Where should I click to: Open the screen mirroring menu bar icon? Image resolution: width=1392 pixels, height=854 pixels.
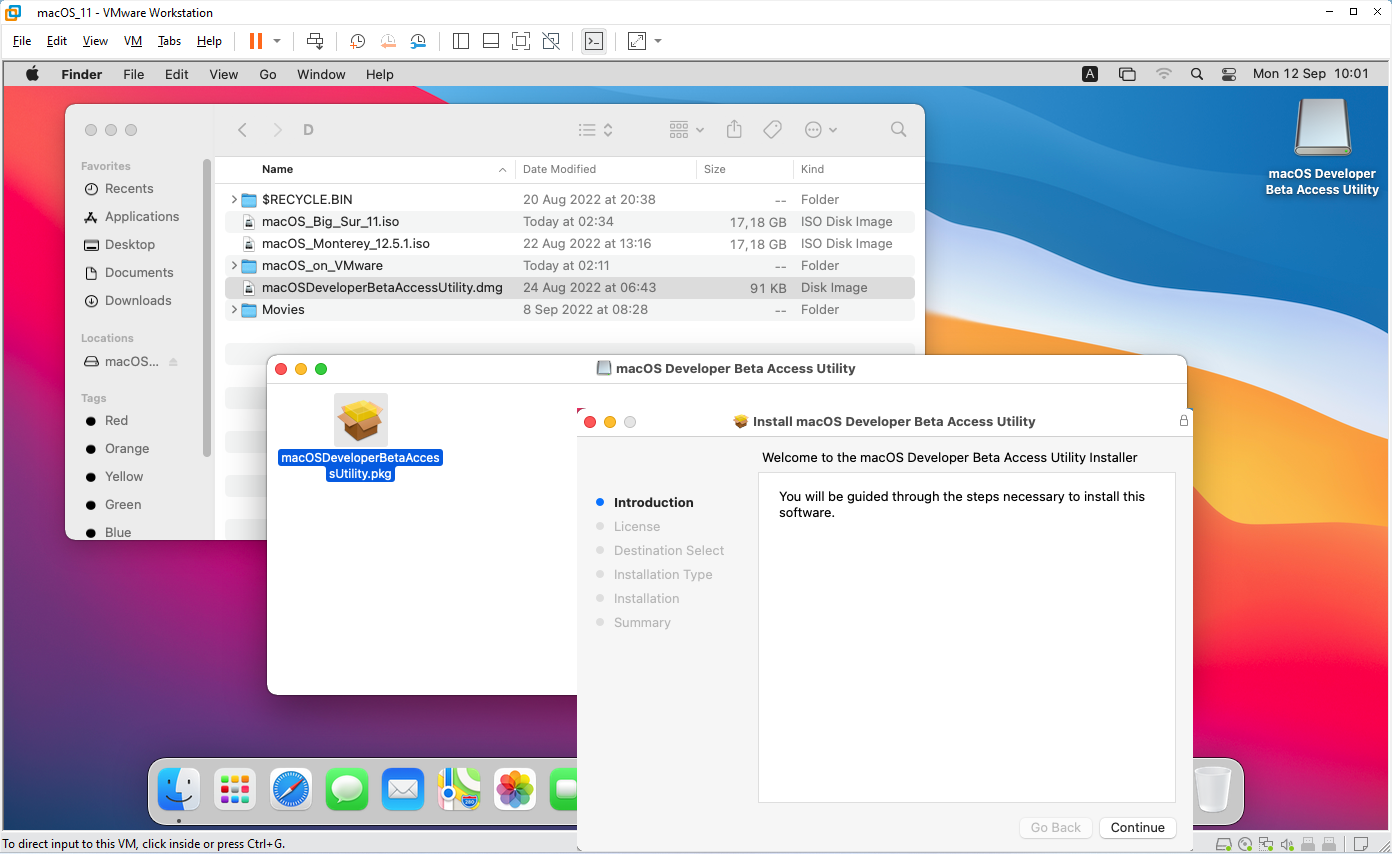(x=1127, y=74)
